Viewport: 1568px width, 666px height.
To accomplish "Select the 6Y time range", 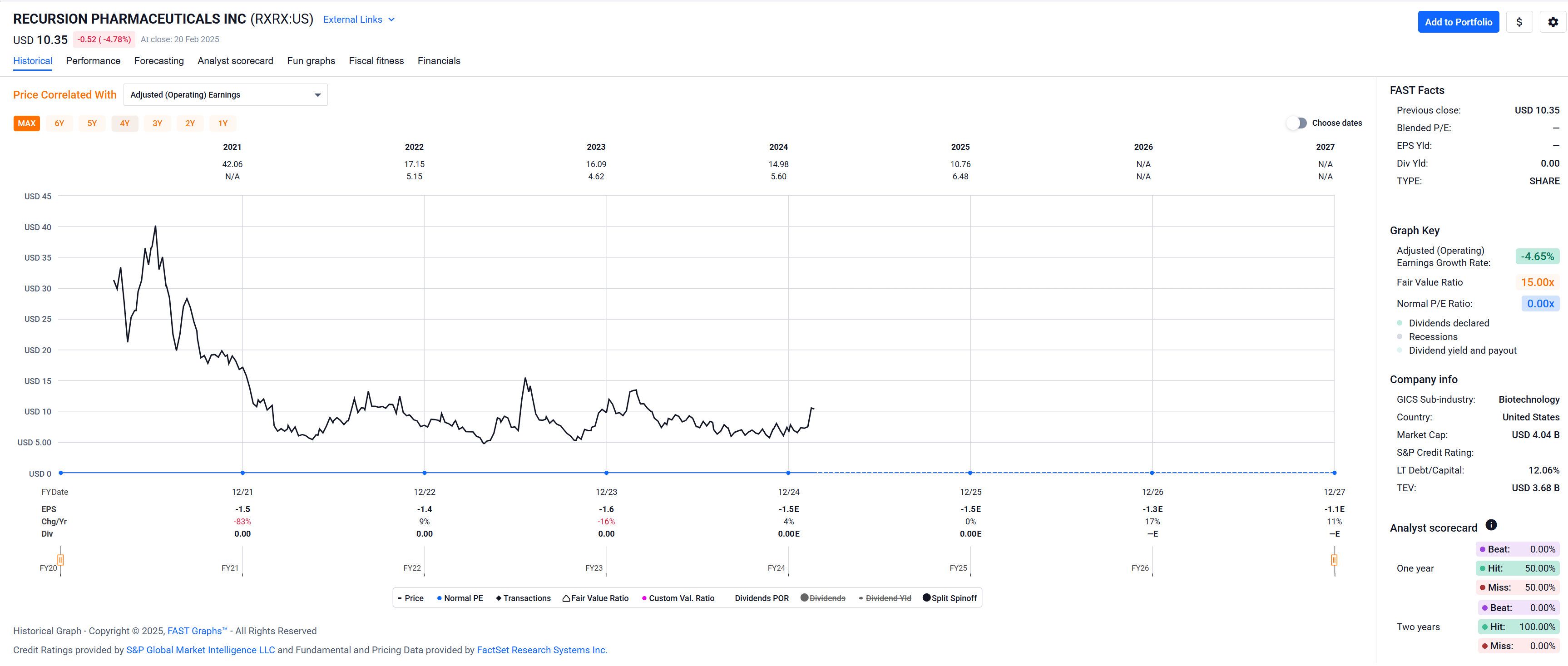I will pyautogui.click(x=59, y=123).
